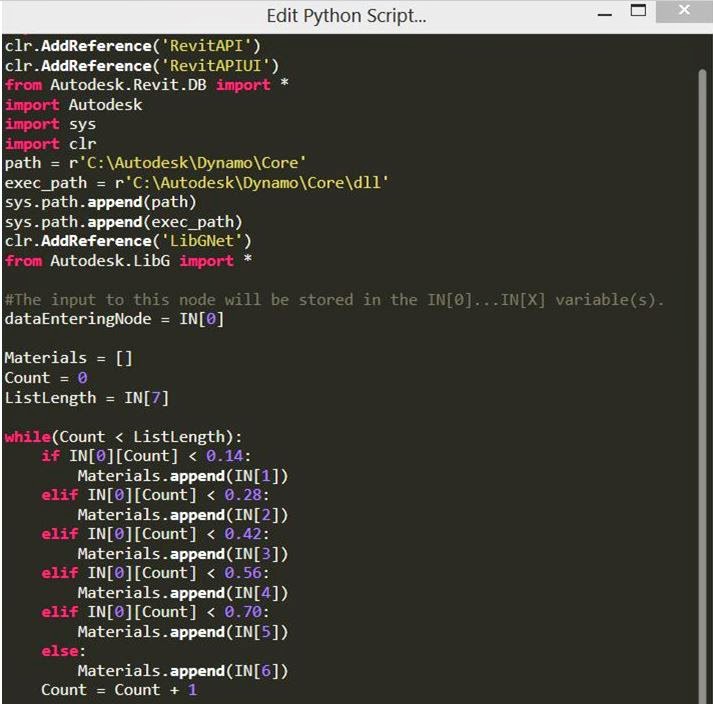Viewport: 713px width, 704px height.
Task: Click the elif line with 0.42
Action: 155,534
